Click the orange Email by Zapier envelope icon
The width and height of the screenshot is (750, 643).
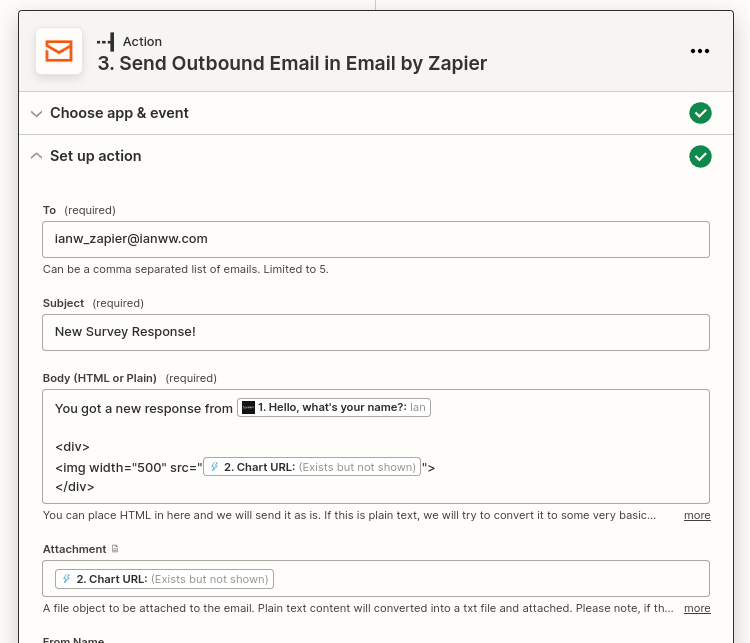click(x=59, y=51)
